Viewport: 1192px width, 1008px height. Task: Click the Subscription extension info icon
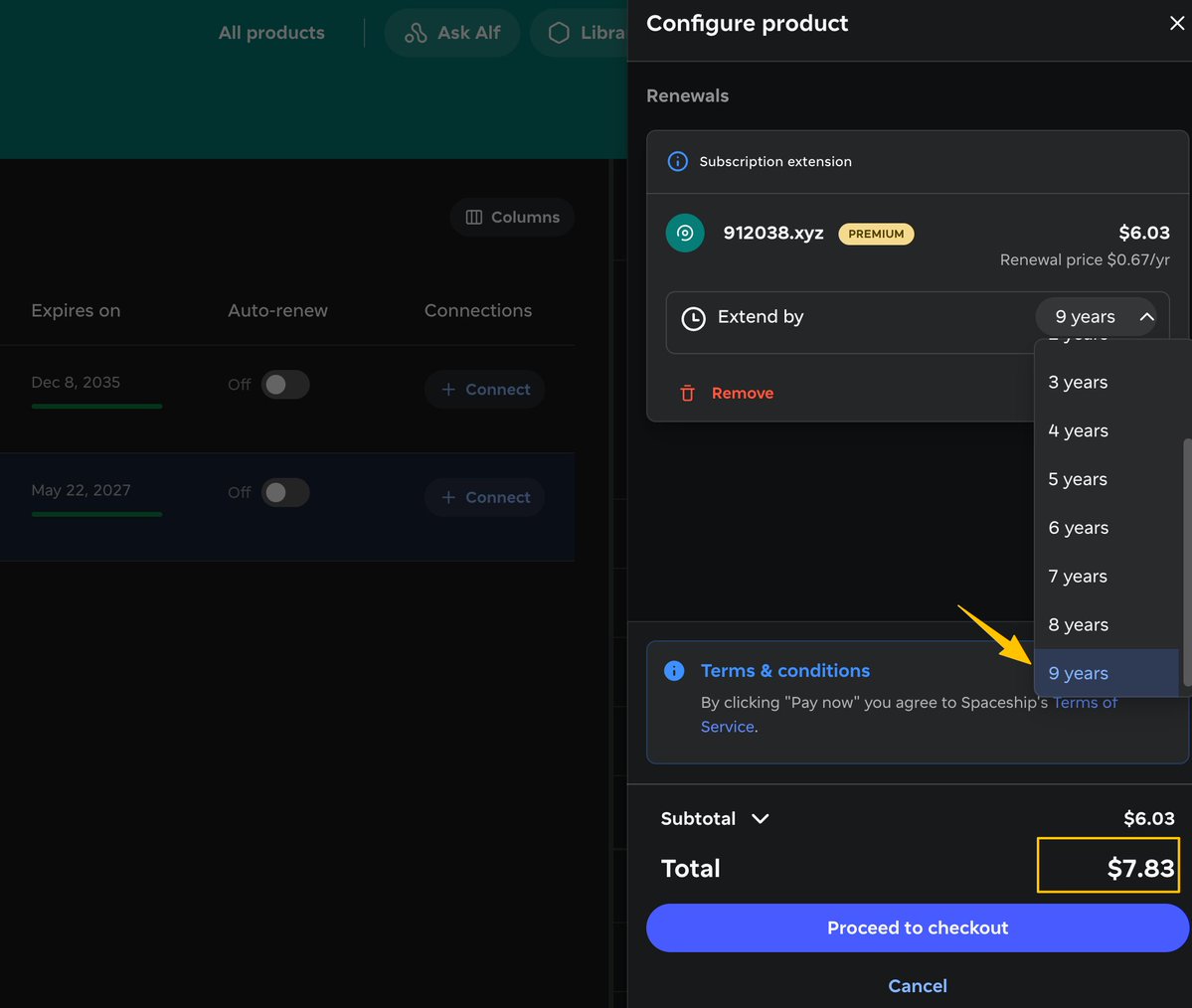point(677,161)
